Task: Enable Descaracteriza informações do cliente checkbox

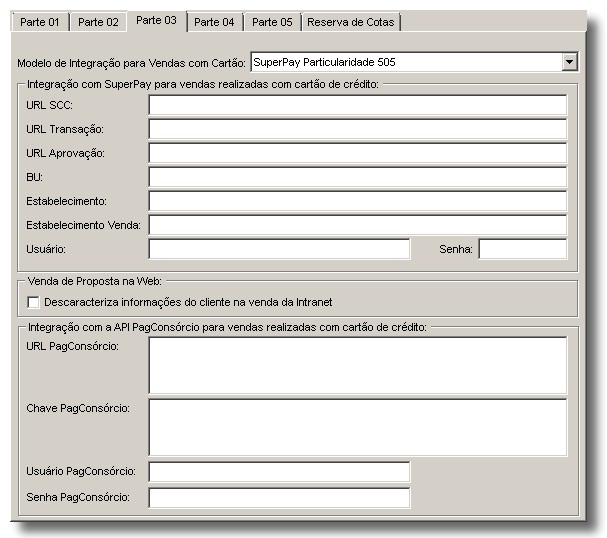Action: coord(33,302)
